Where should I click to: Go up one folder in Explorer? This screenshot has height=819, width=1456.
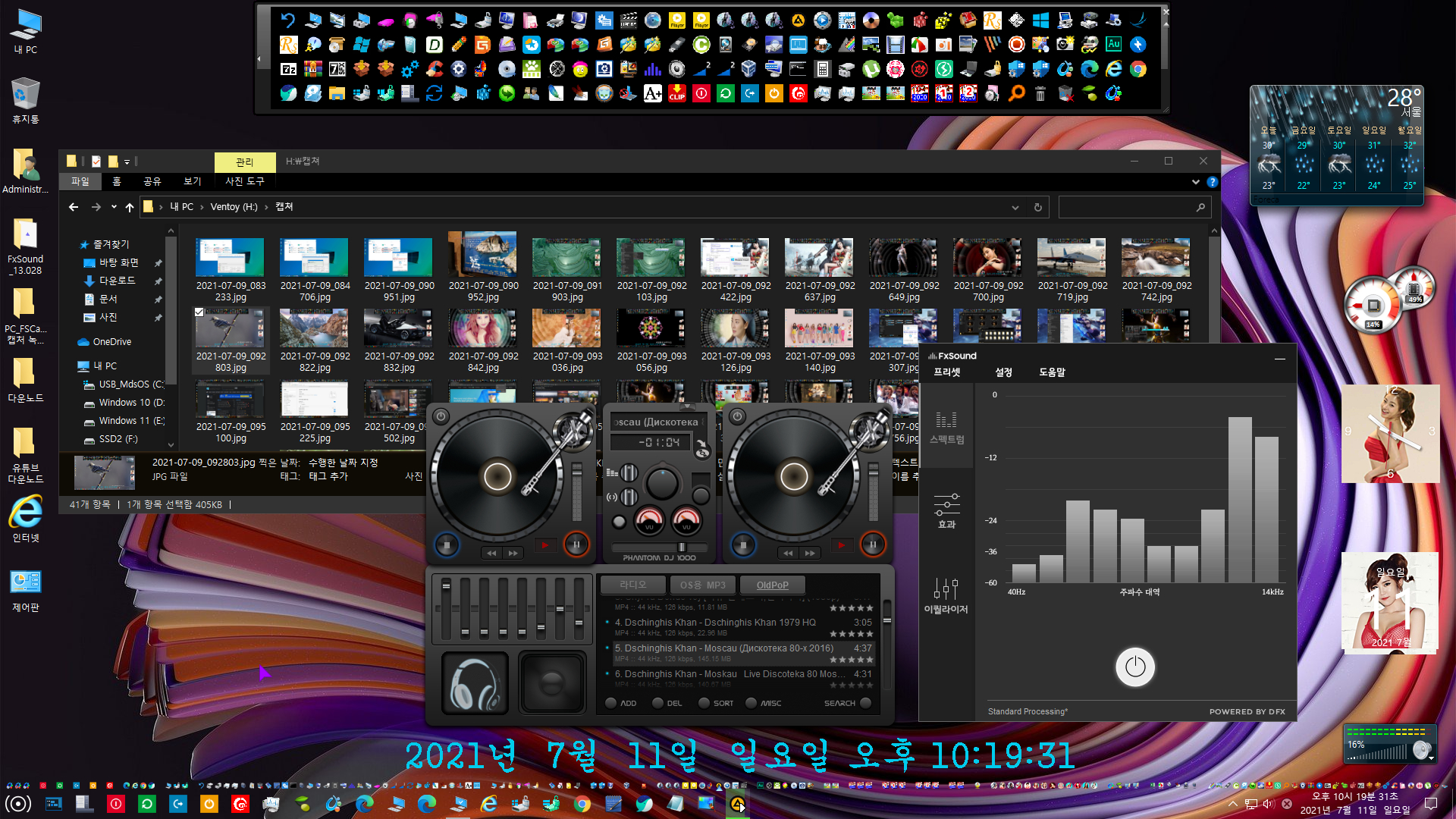point(130,207)
